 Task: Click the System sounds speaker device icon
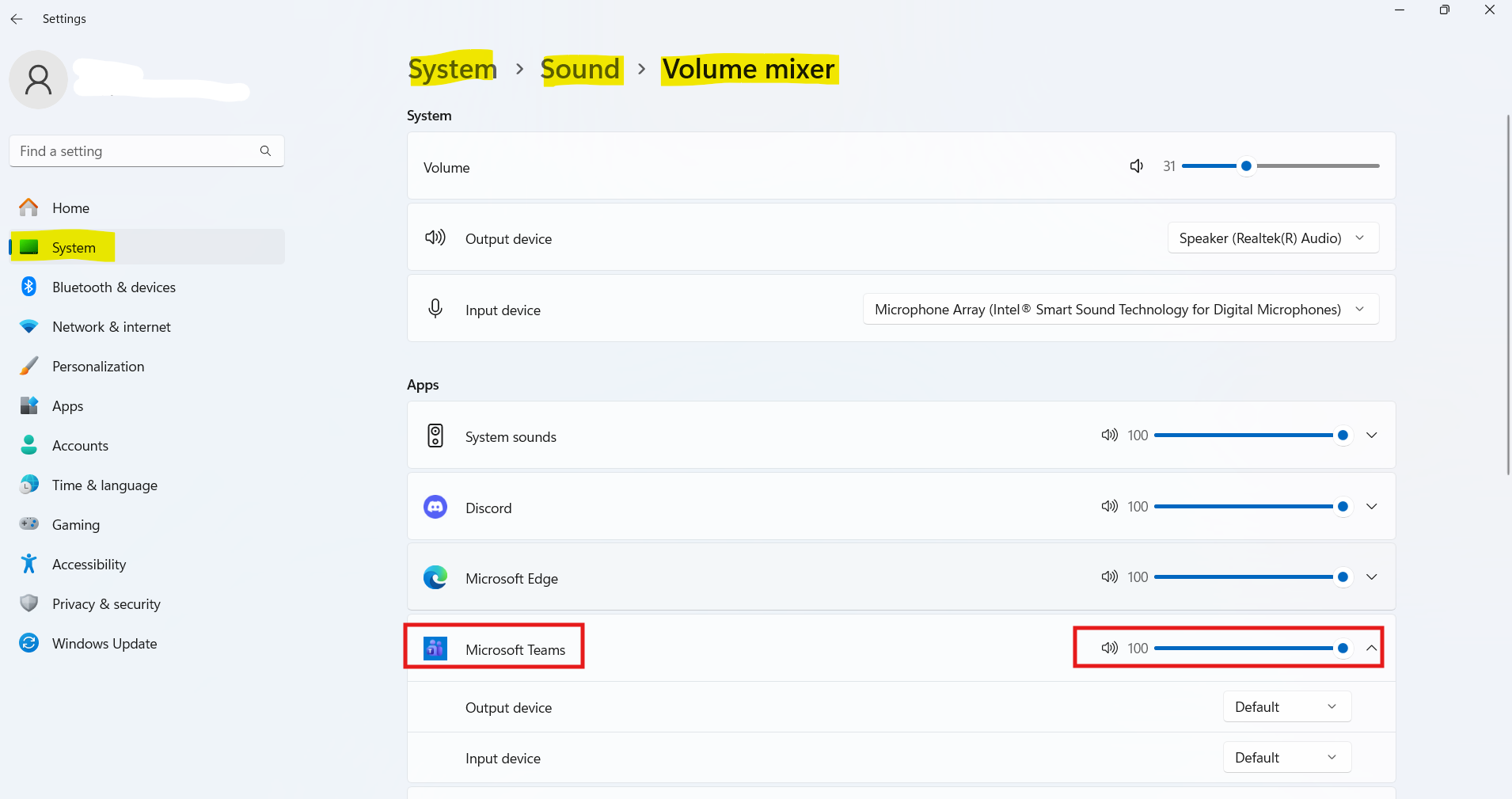click(435, 436)
